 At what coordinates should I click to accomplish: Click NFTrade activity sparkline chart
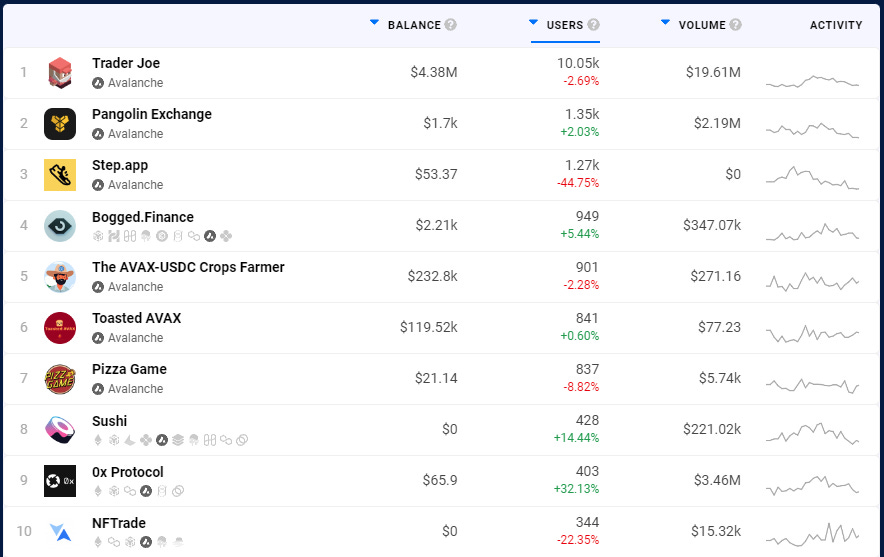click(812, 534)
